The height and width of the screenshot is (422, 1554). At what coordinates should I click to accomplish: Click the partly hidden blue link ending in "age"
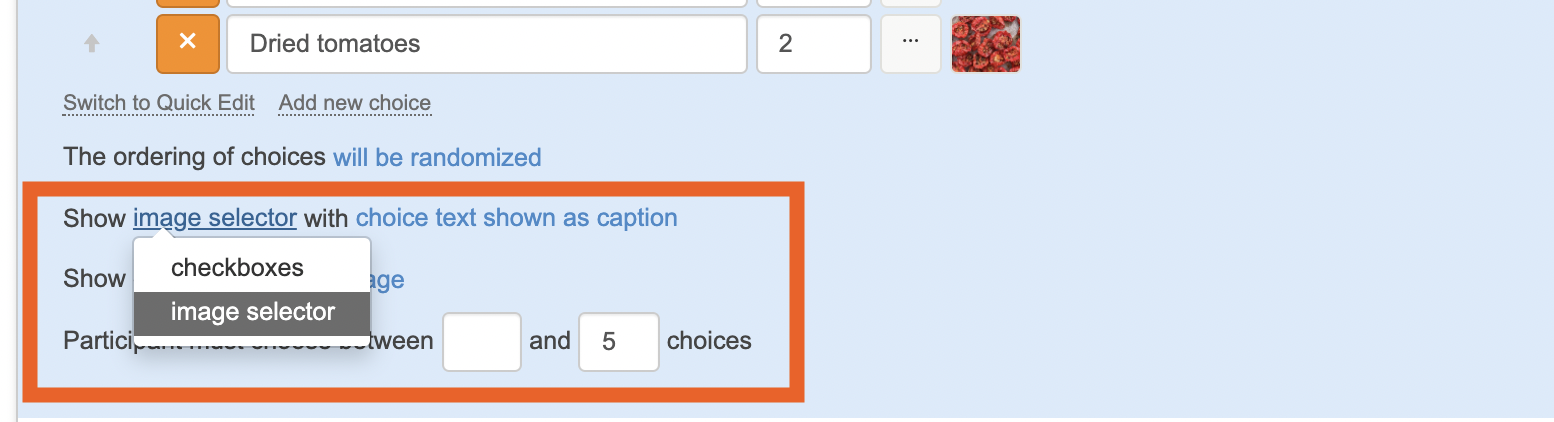pos(388,279)
